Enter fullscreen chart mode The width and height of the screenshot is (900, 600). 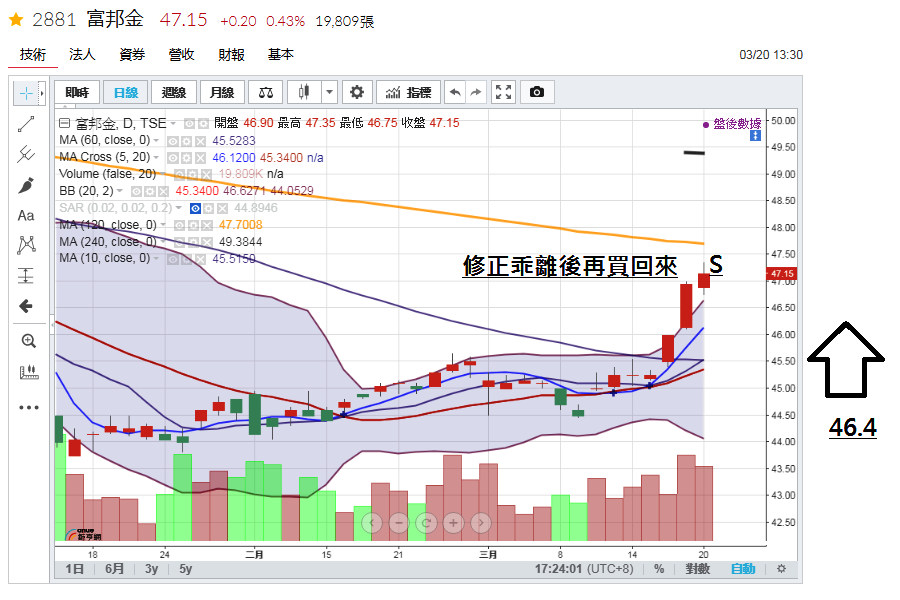point(503,92)
